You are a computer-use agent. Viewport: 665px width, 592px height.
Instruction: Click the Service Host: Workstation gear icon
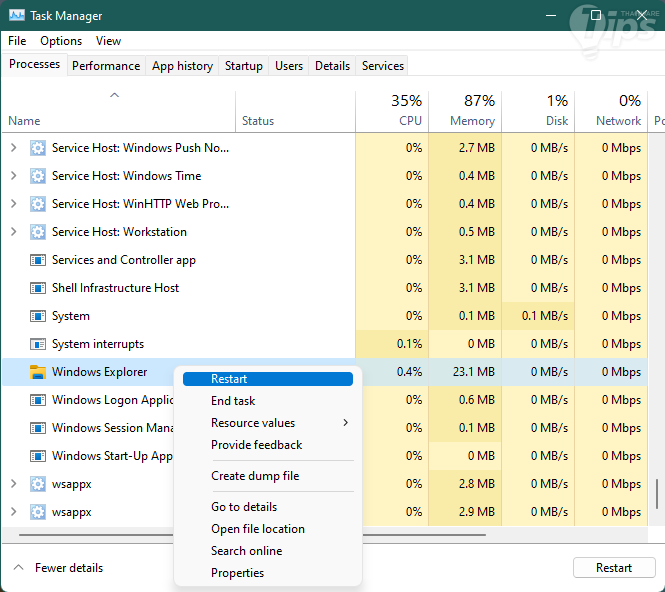38,232
